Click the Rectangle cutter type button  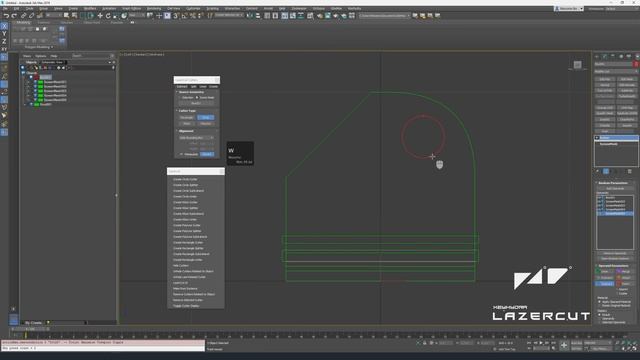pos(187,118)
